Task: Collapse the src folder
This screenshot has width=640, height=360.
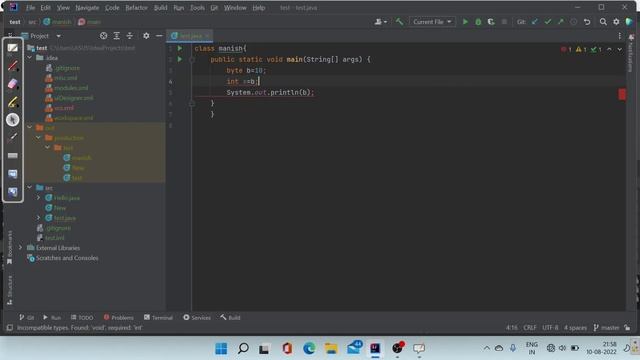Action: click(x=30, y=187)
